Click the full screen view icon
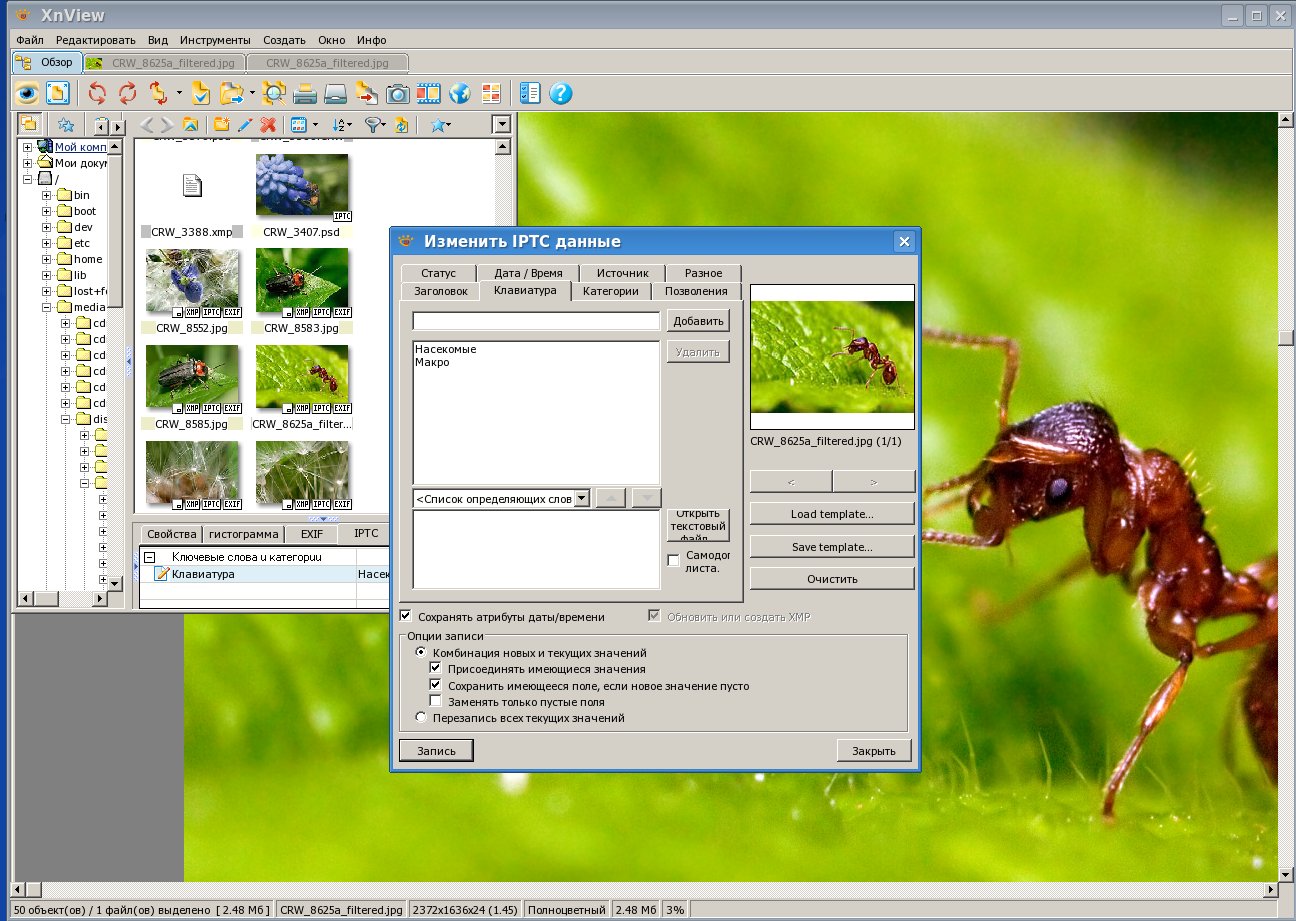The image size is (1296, 921). (x=58, y=94)
